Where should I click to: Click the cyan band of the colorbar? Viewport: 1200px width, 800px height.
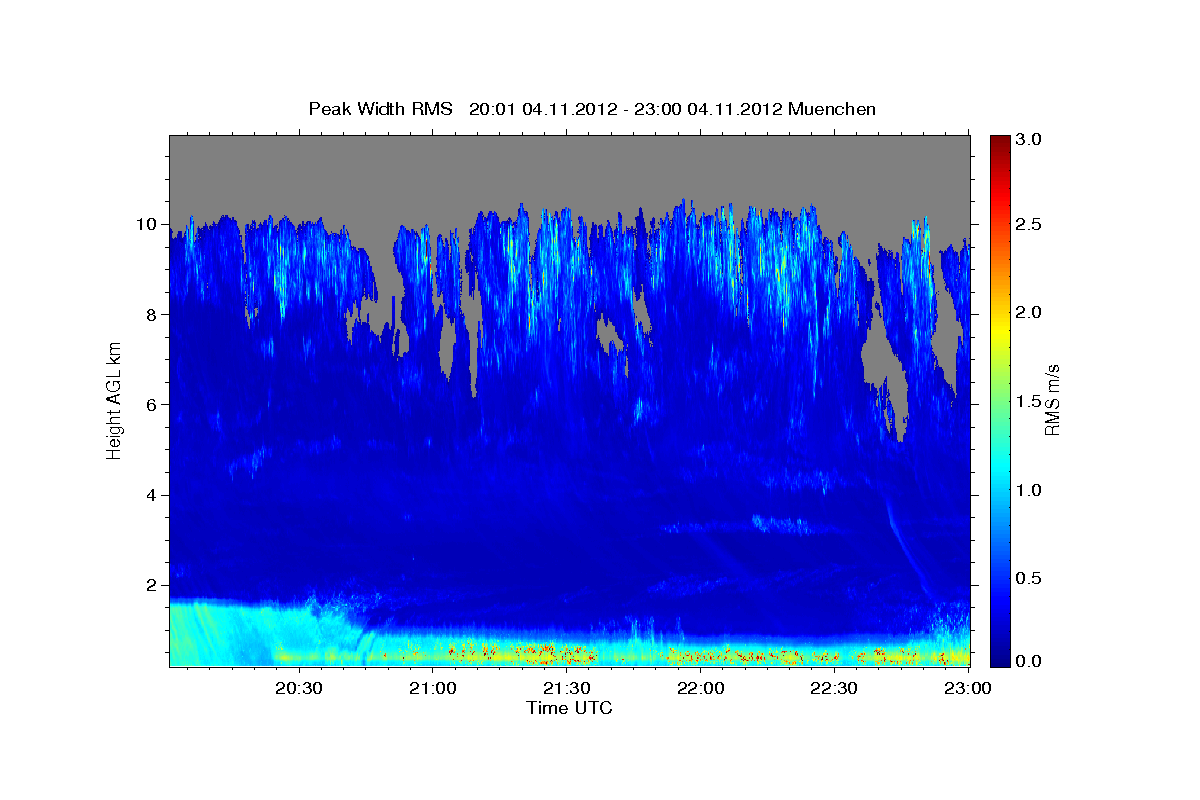point(999,468)
